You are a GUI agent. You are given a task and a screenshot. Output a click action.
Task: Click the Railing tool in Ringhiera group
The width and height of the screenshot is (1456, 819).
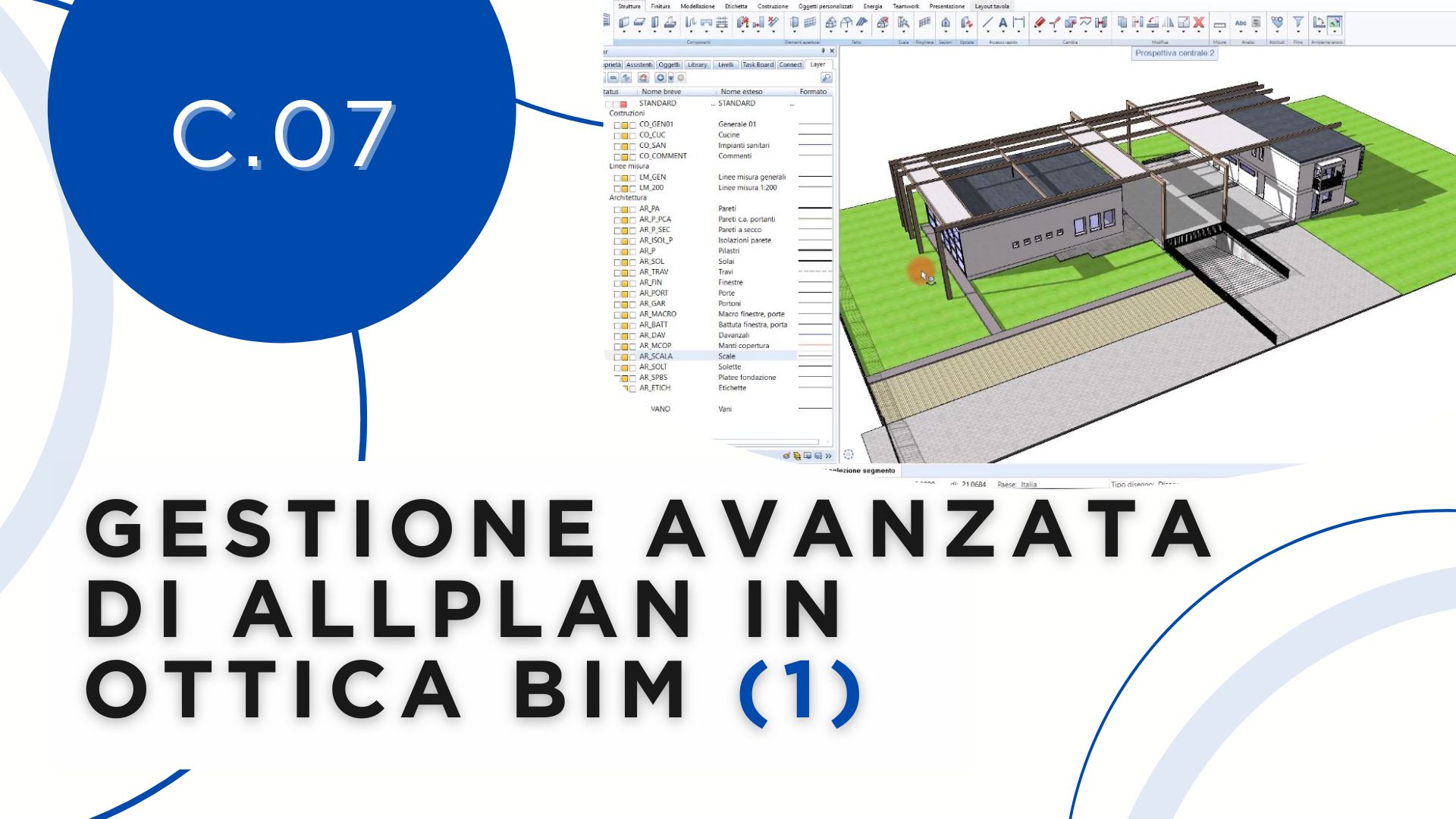(924, 22)
